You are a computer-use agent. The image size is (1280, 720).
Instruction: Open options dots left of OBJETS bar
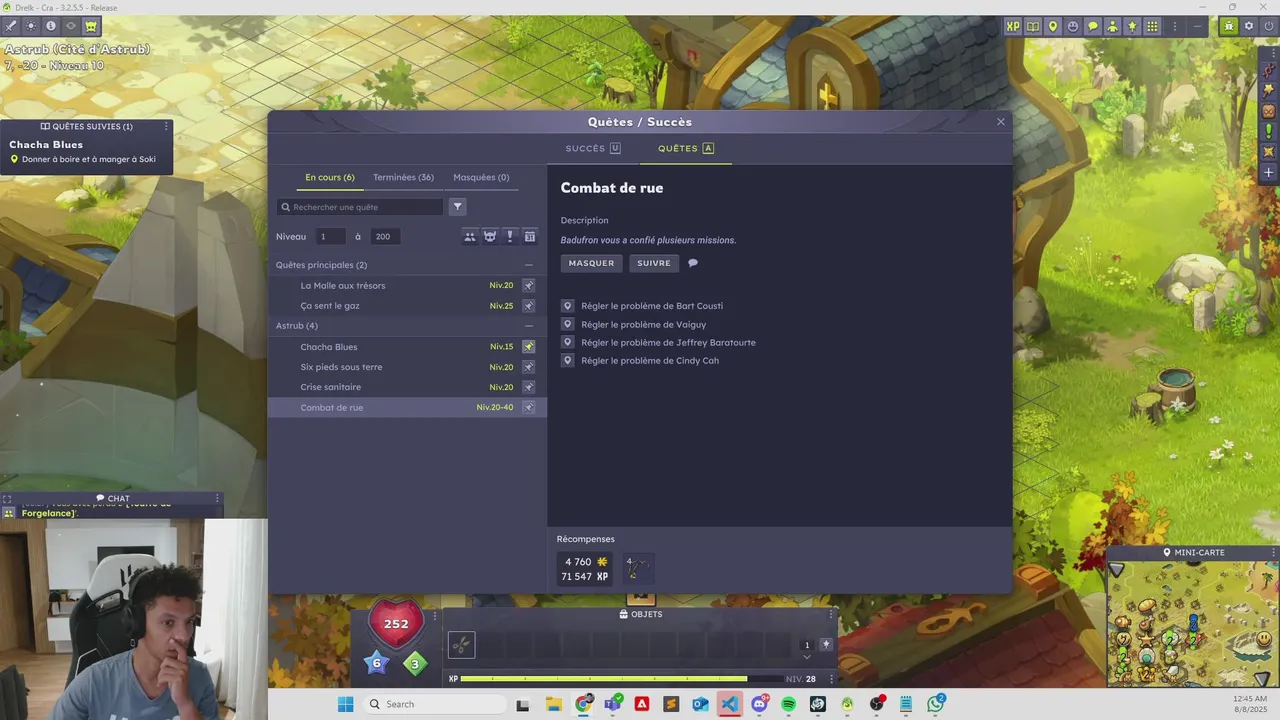coord(435,615)
